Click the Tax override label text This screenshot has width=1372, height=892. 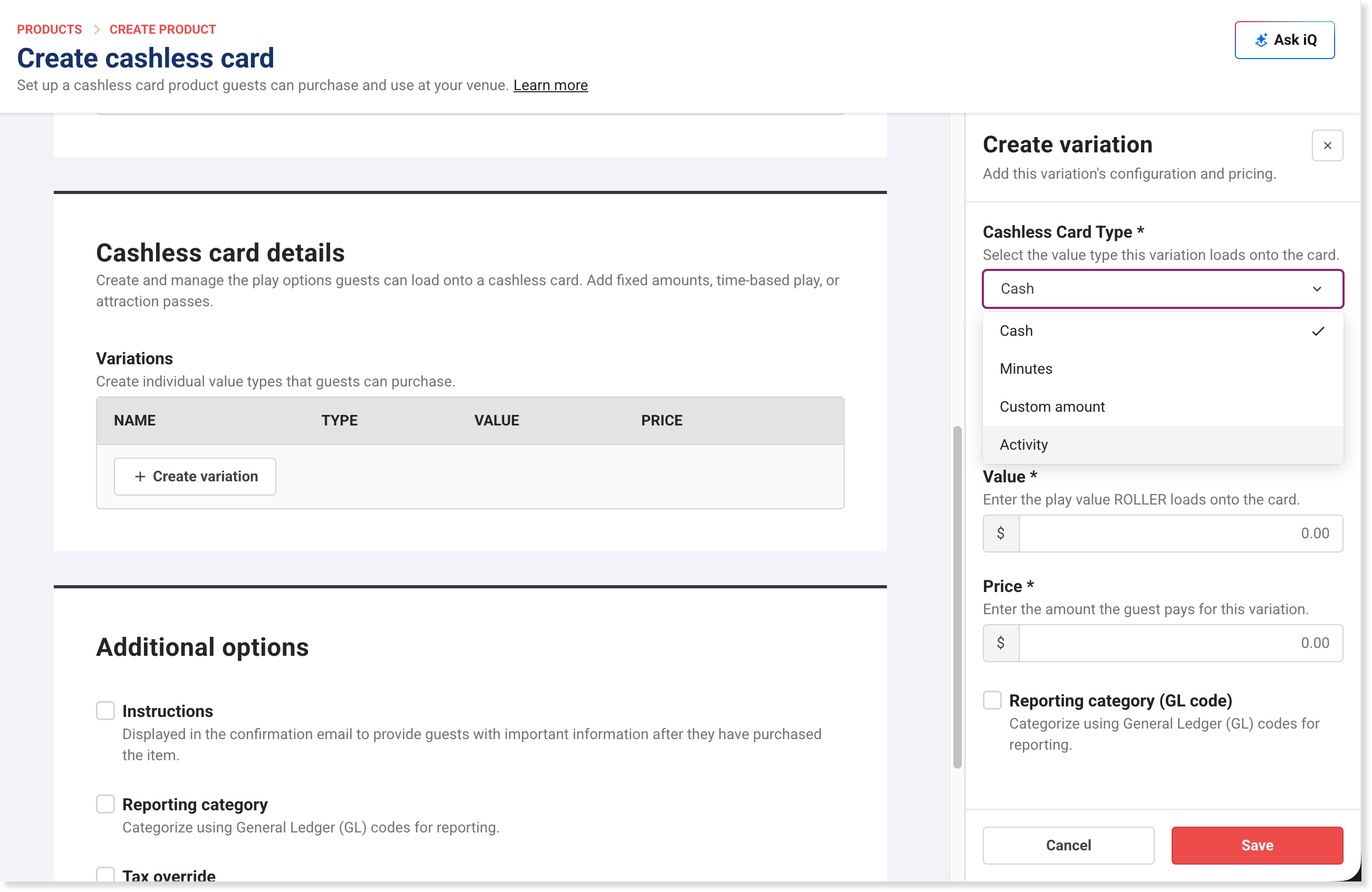(x=169, y=875)
